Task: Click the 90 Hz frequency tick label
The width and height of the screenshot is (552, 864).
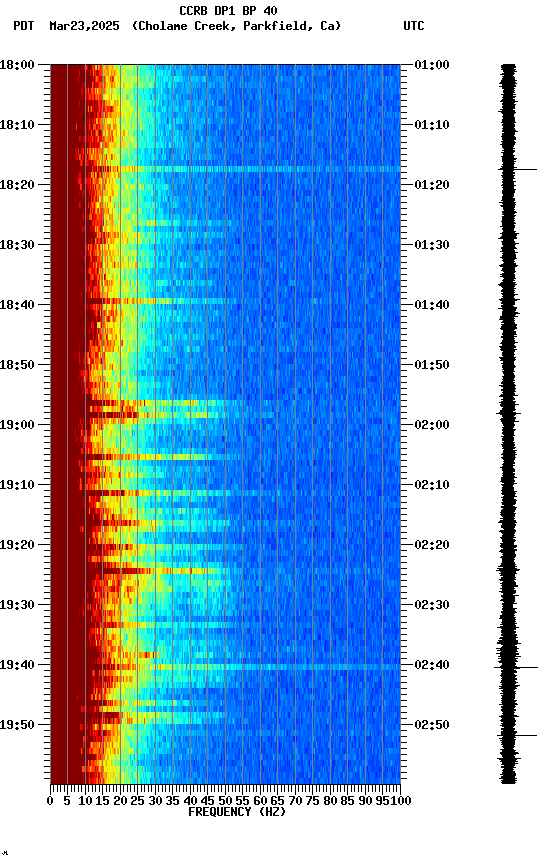Action: tap(365, 801)
